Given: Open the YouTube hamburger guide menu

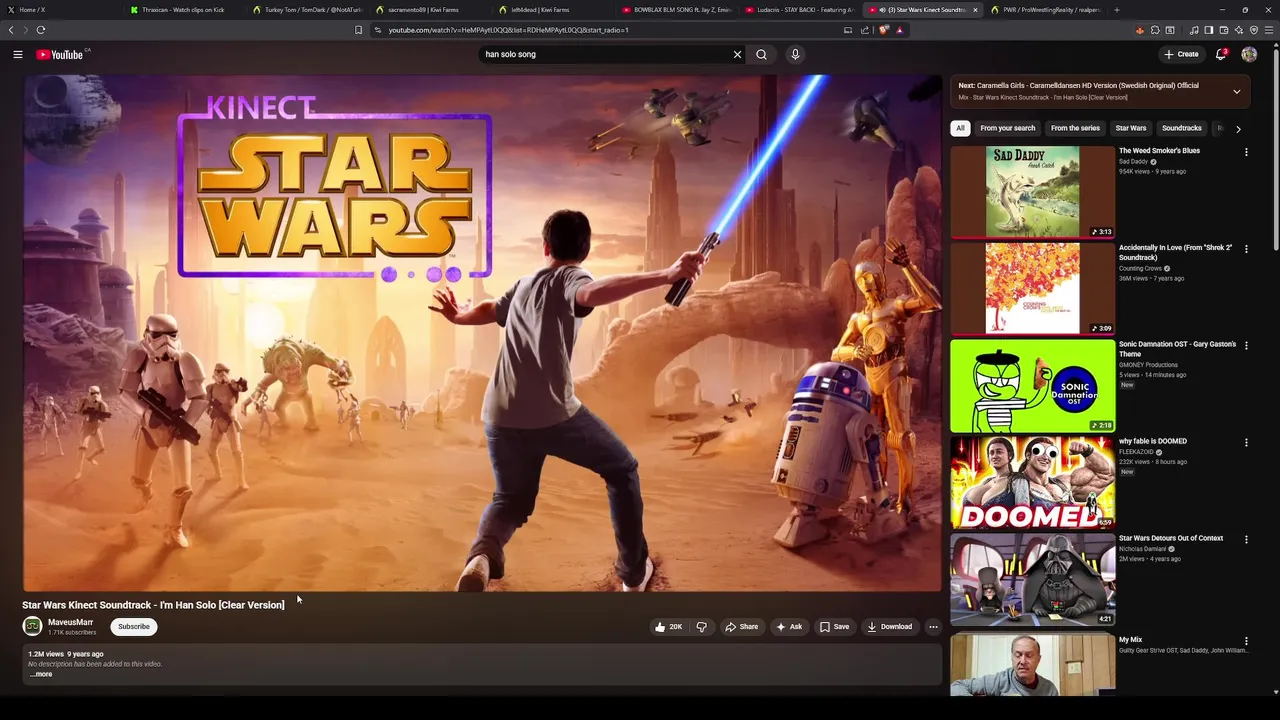Looking at the screenshot, I should pos(18,54).
